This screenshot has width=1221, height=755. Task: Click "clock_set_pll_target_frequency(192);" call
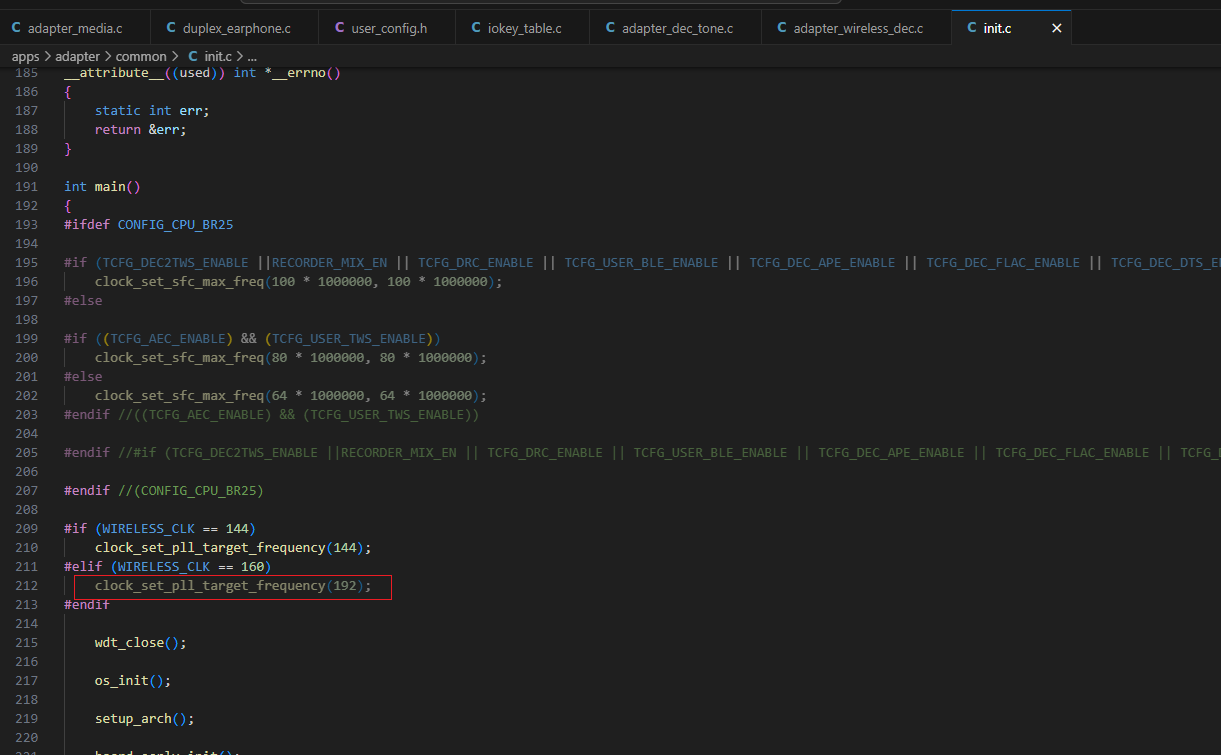coord(233,585)
